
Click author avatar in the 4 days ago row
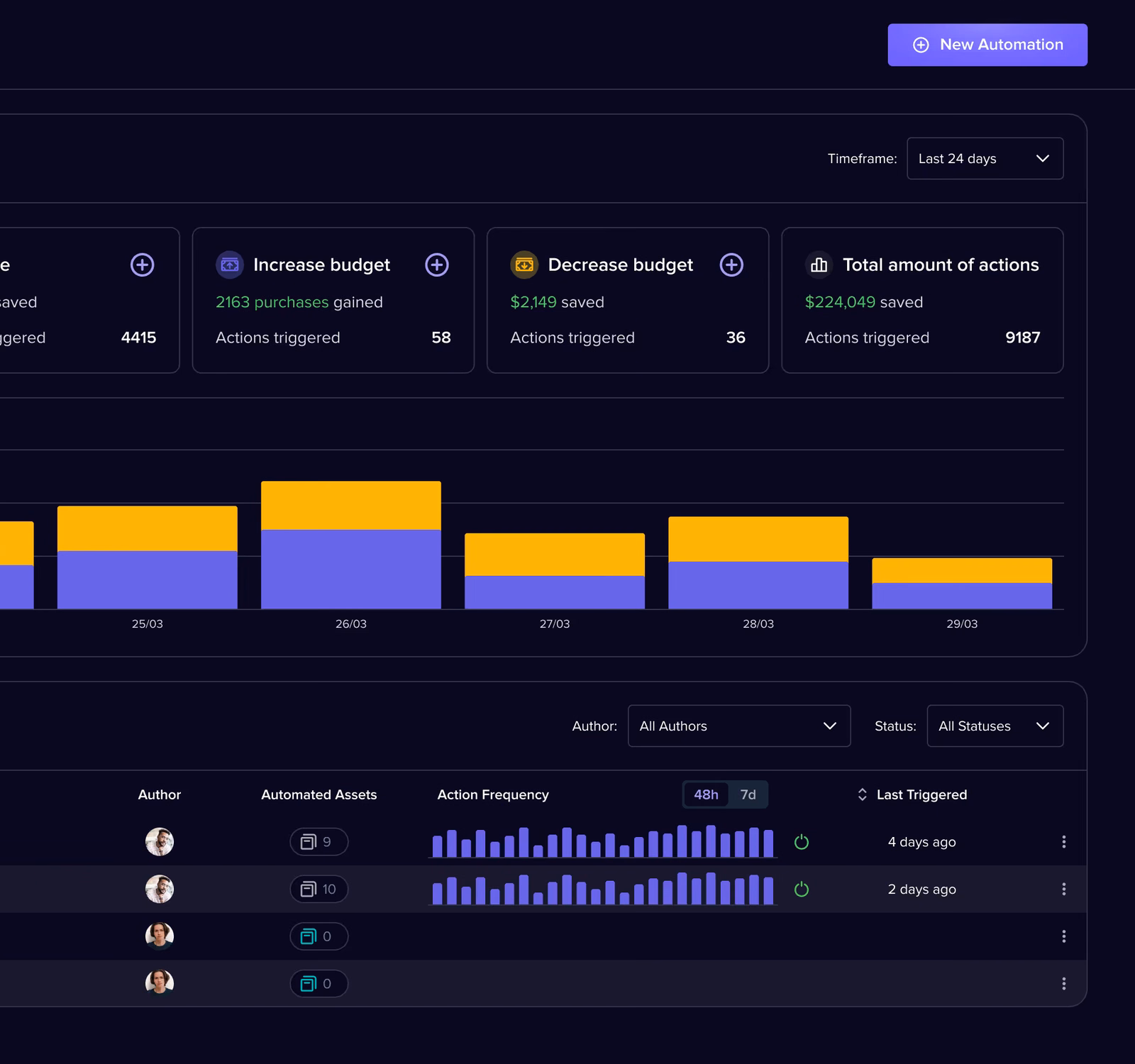pyautogui.click(x=160, y=842)
